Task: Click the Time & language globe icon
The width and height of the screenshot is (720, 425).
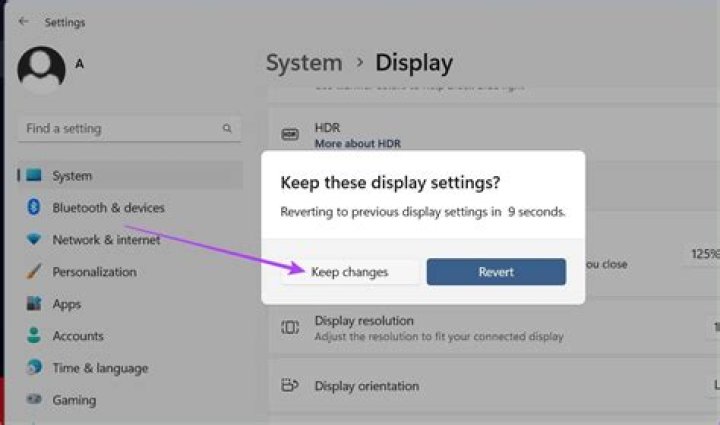Action: click(34, 367)
